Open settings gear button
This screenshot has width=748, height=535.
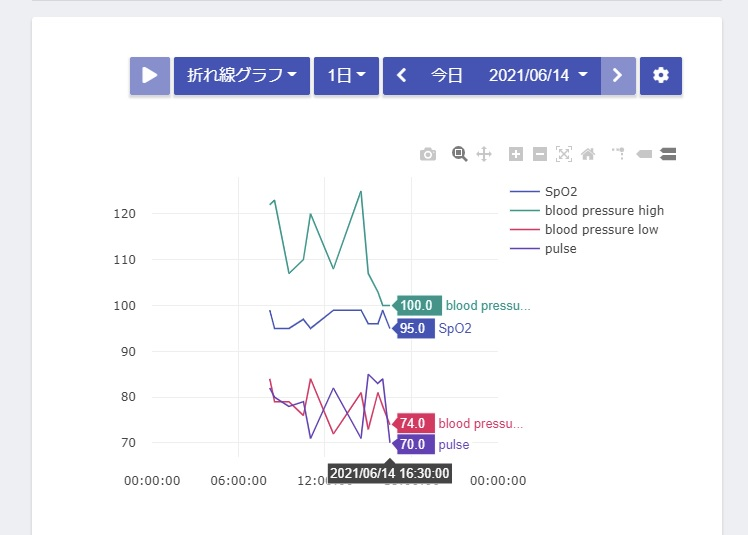[661, 75]
